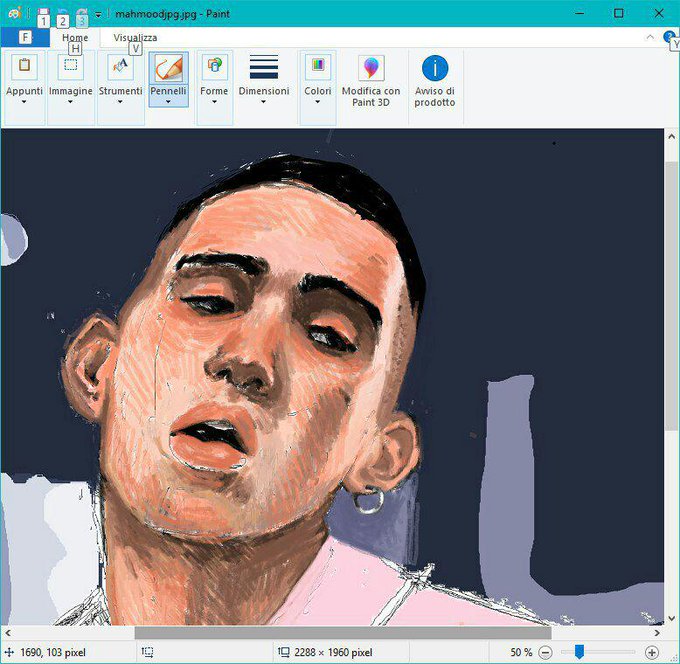Click the Avviso di prodotto info icon
Screen dimensions: 680x664
pos(435,68)
